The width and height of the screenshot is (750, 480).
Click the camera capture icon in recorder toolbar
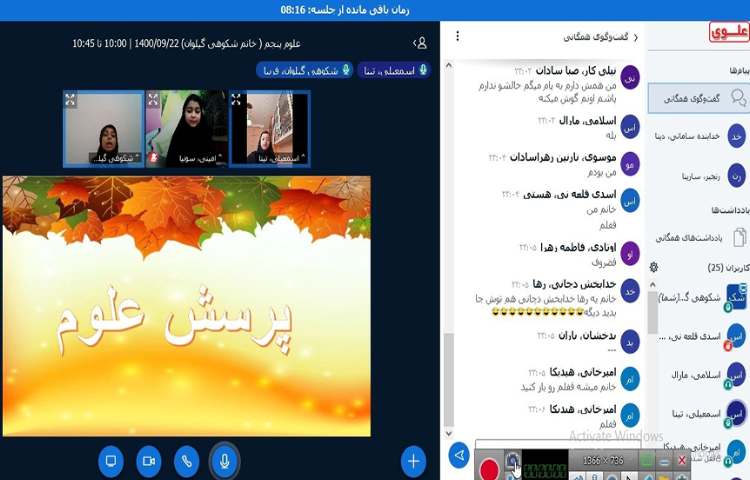[x=513, y=461]
